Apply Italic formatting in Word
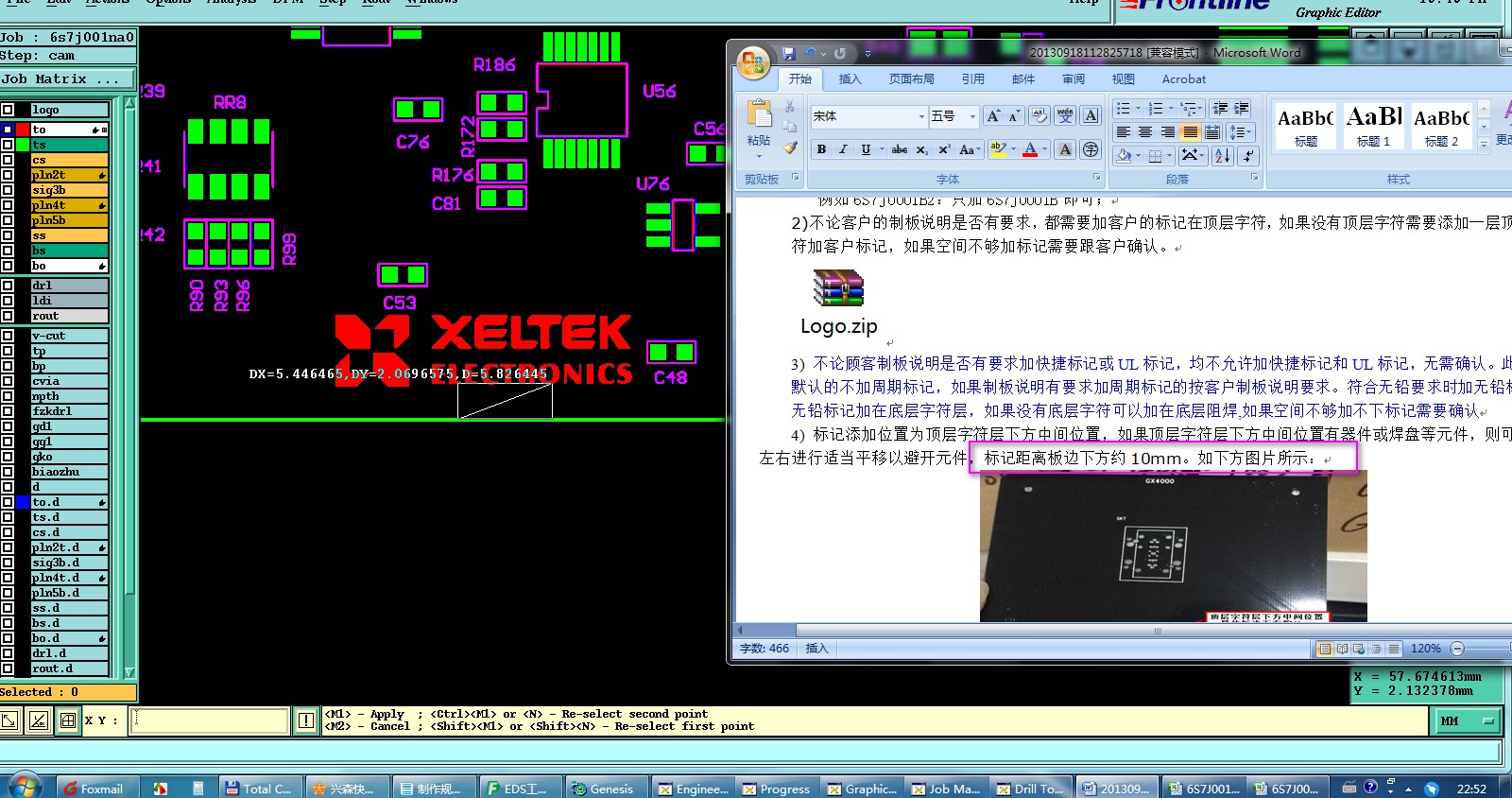 click(842, 149)
